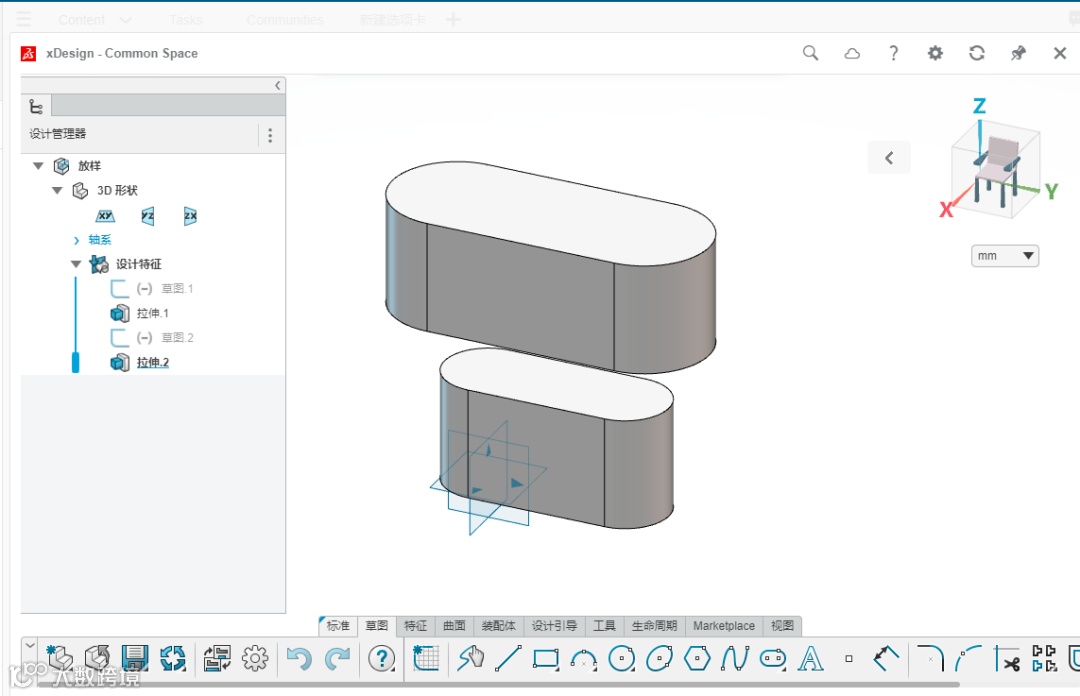Viewport: 1080px width, 696px height.
Task: Select the Rectangle sketch tool
Action: (x=546, y=659)
